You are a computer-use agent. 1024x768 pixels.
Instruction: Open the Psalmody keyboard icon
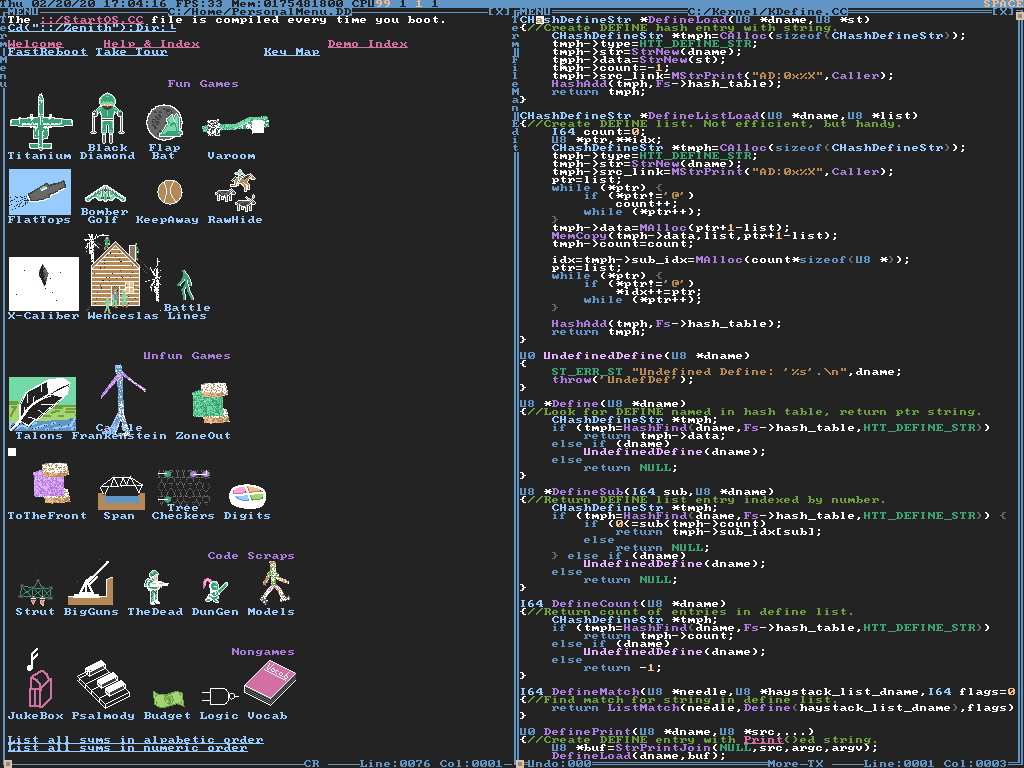click(x=103, y=684)
